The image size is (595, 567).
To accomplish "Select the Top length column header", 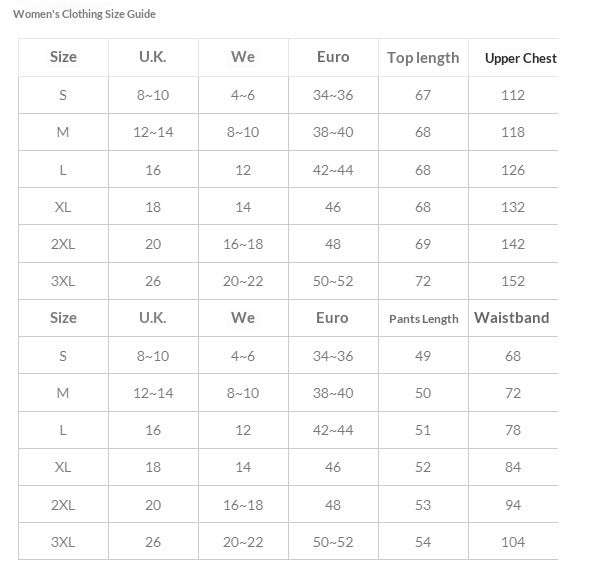I will point(423,58).
